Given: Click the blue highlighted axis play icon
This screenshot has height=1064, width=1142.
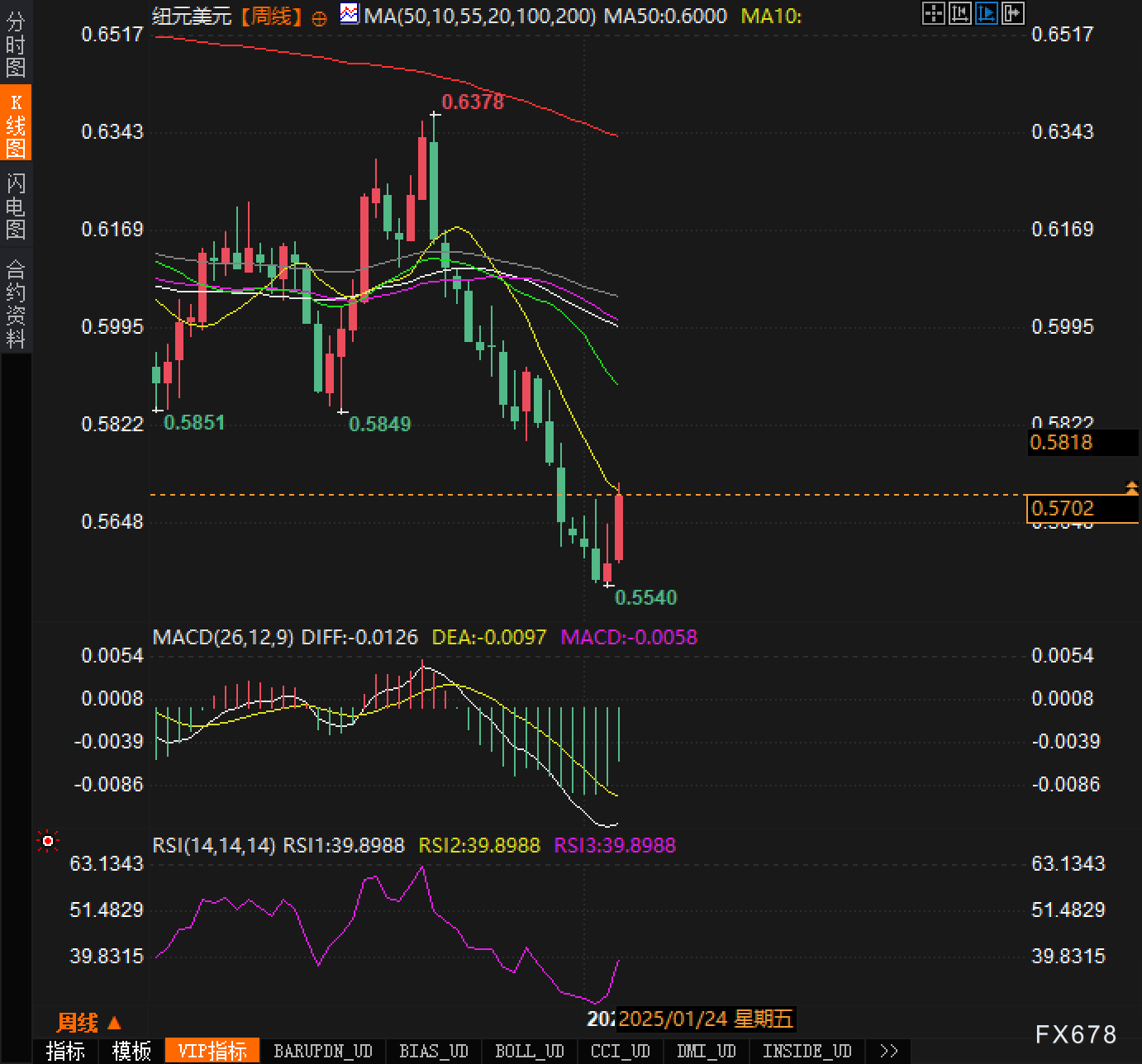Looking at the screenshot, I should coord(986,13).
